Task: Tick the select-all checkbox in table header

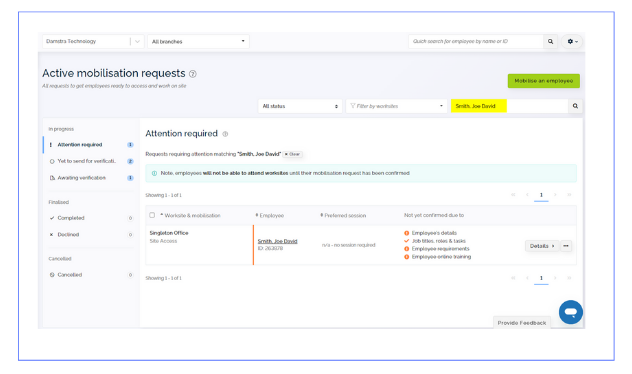Action: [x=152, y=215]
